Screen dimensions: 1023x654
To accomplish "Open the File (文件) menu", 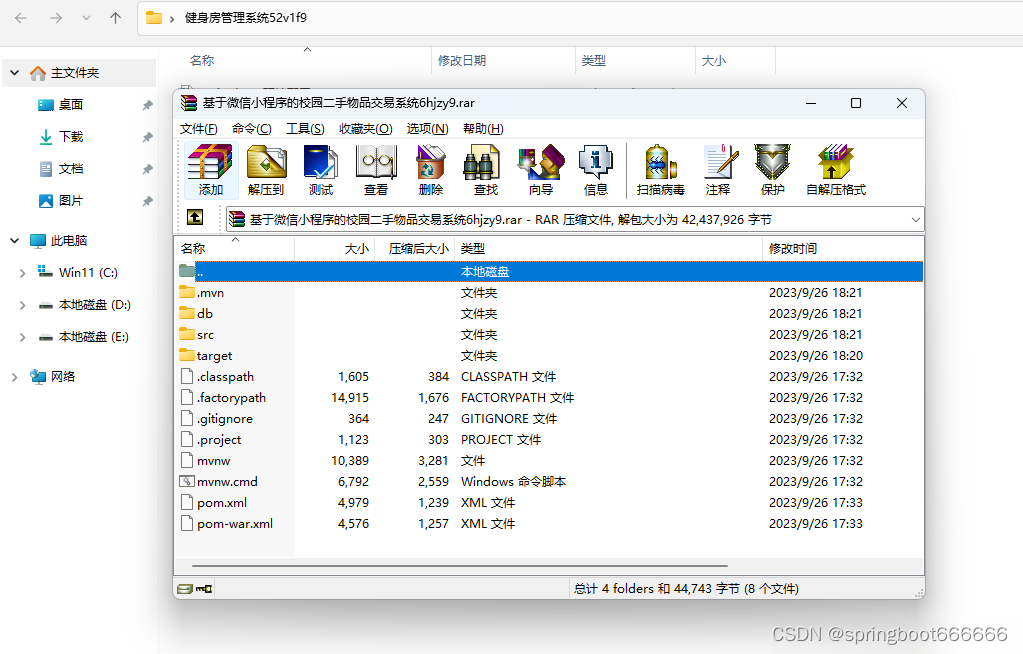I will 198,129.
